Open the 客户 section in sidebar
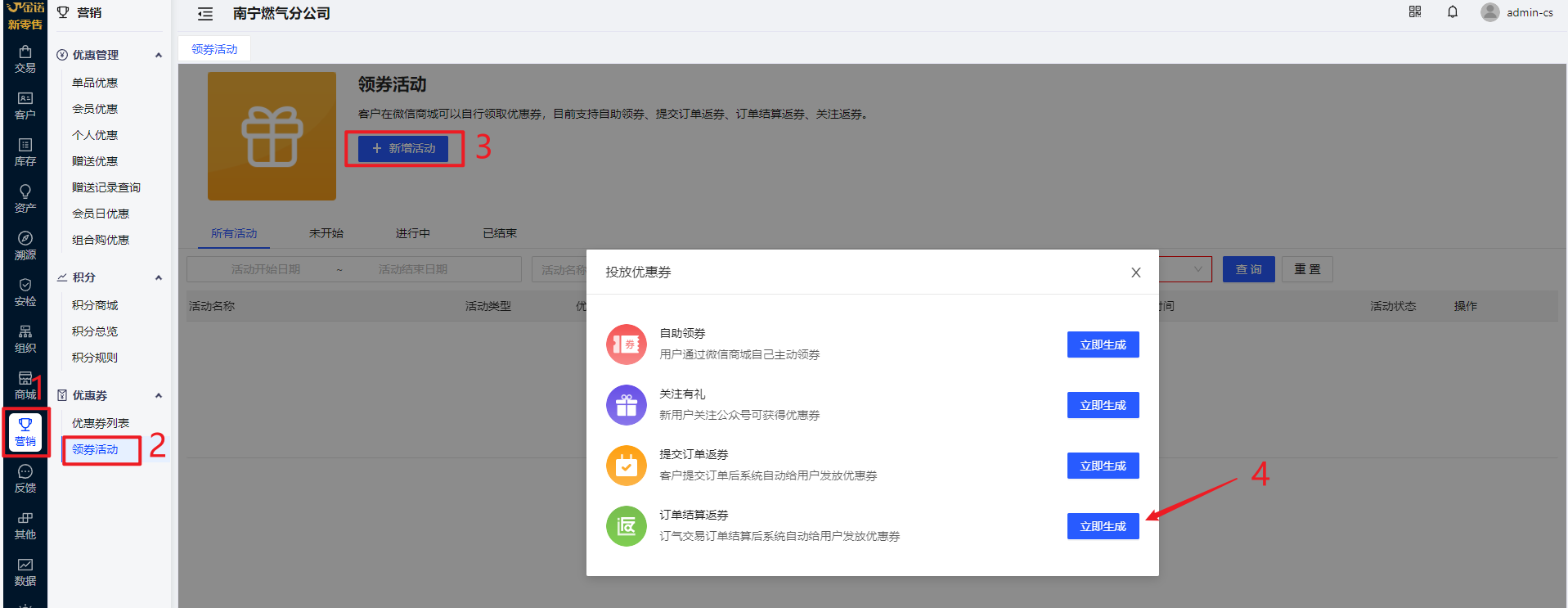This screenshot has width=1568, height=608. point(25,106)
